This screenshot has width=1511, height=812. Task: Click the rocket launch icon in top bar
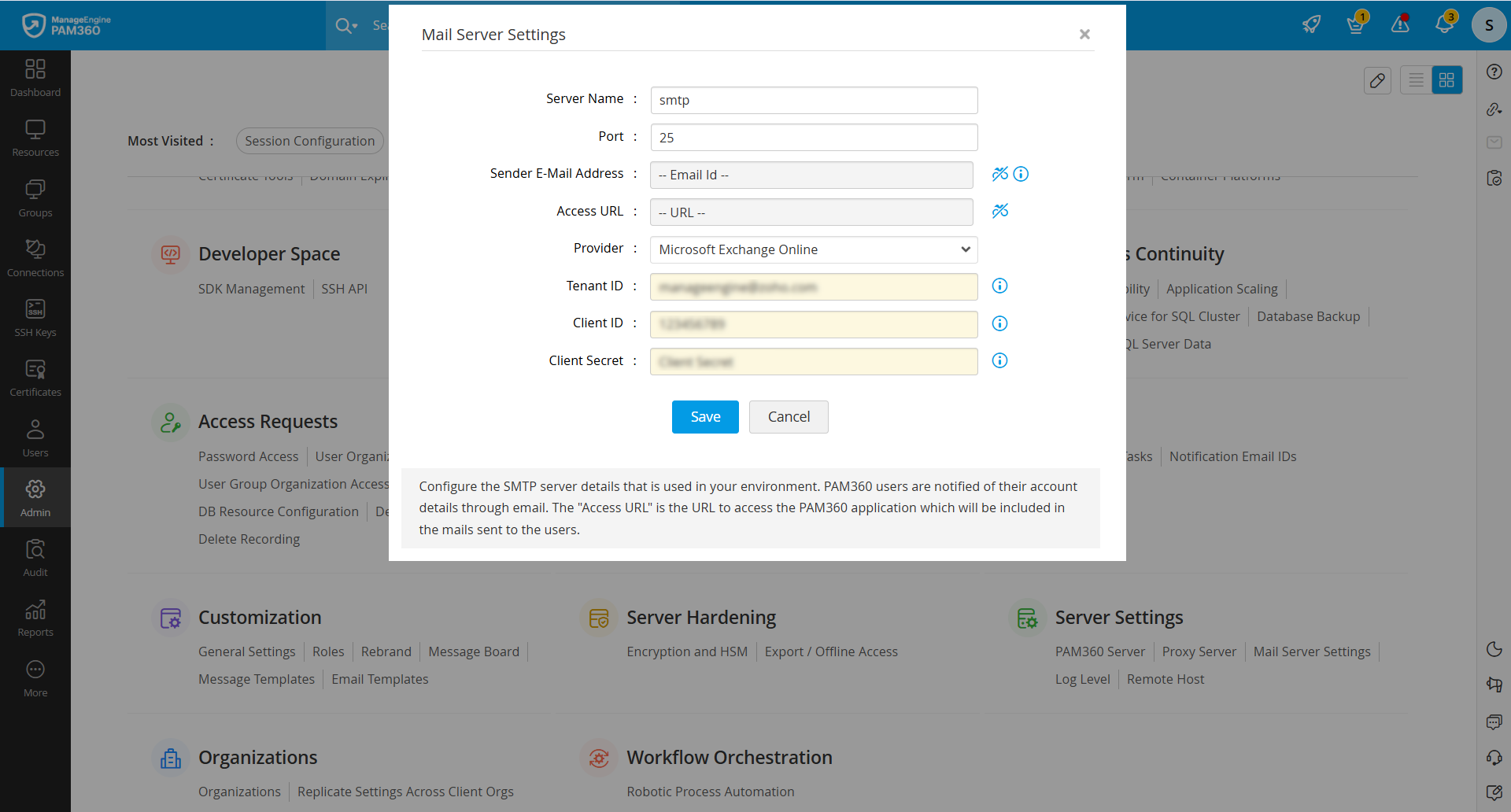1311,24
